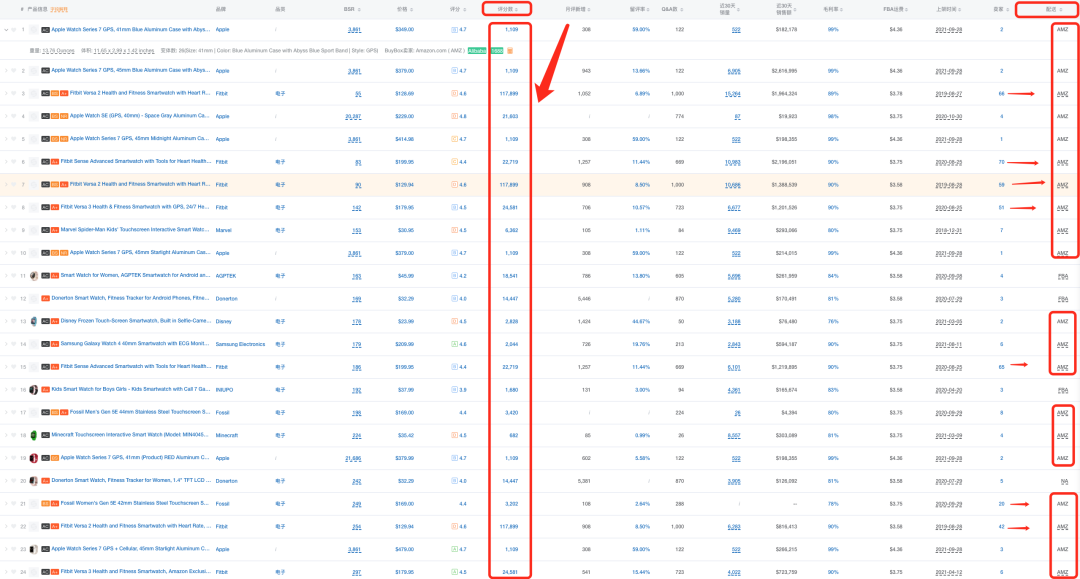Click the green 1688 badge in expanded row
The image size is (1080, 579).
(497, 51)
